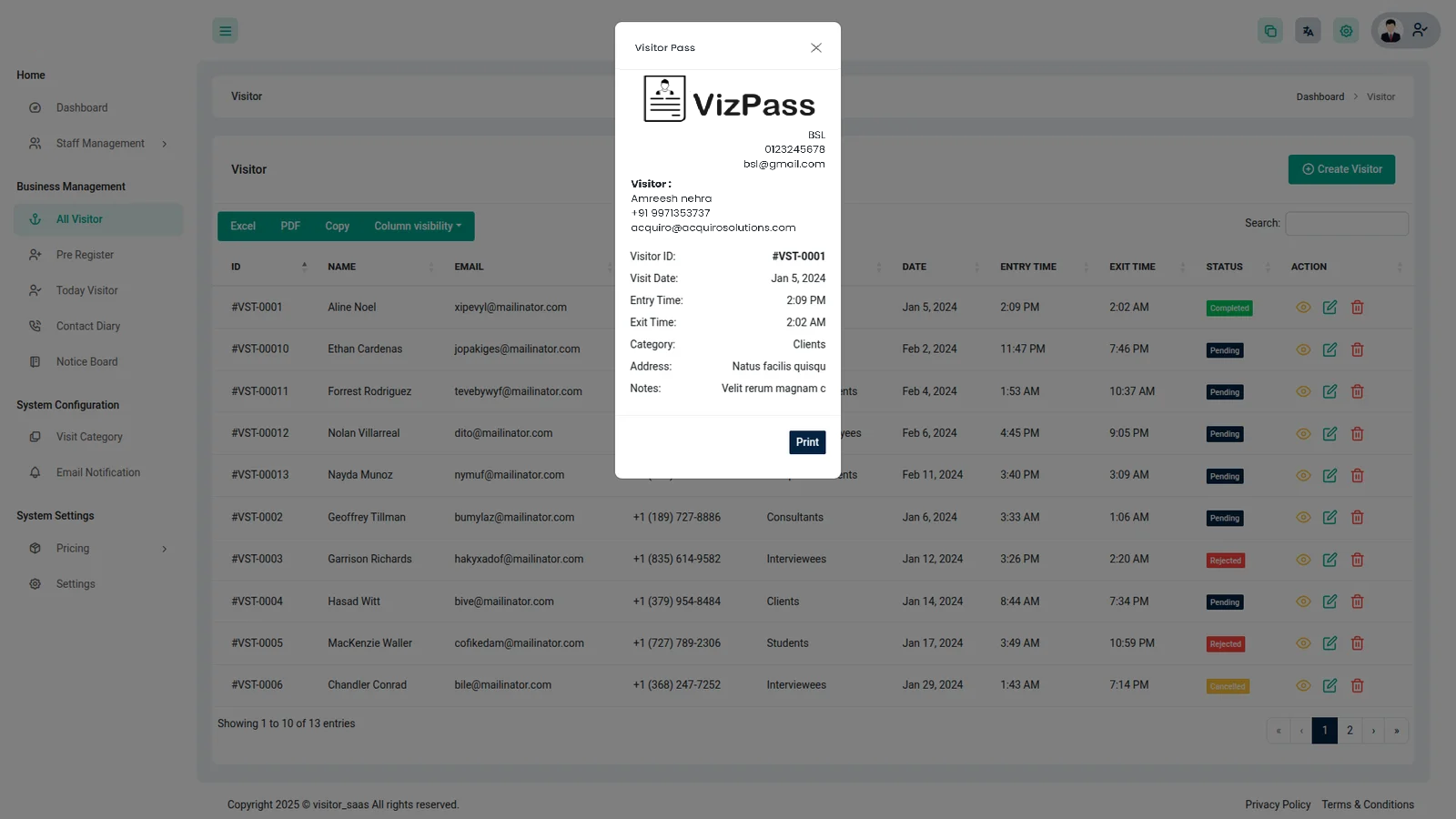The height and width of the screenshot is (819, 1456).
Task: Delete visitor Ethan Cardenas with trash icon
Action: click(1357, 349)
